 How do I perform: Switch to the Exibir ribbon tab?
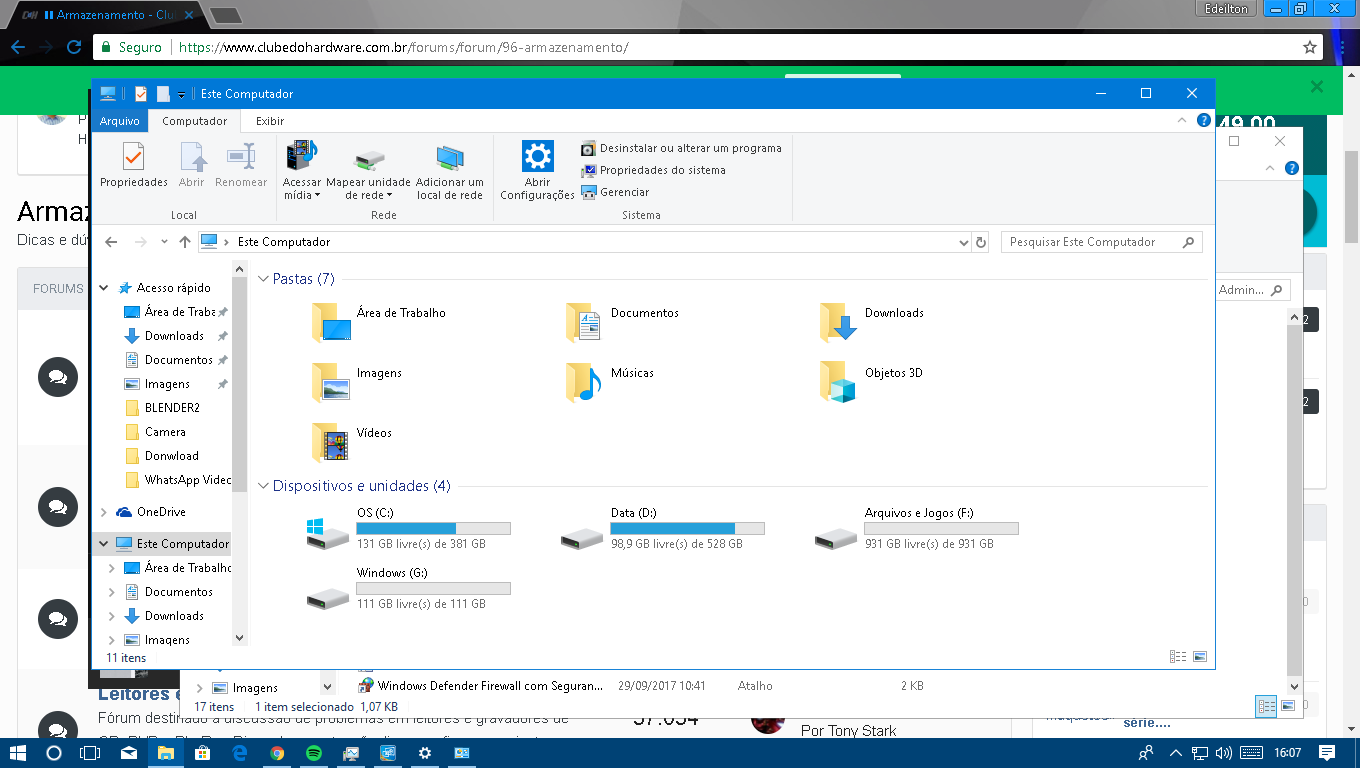pyautogui.click(x=270, y=121)
